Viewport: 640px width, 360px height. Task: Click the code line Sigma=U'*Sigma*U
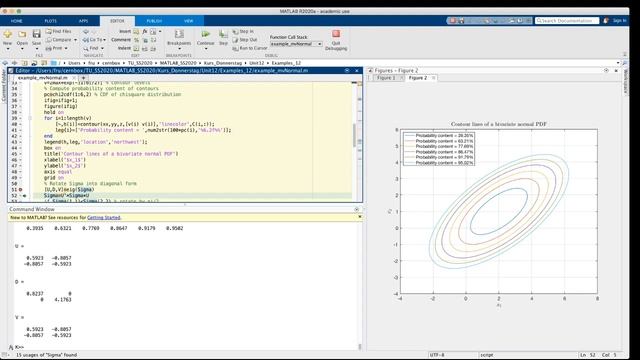[x=67, y=196]
